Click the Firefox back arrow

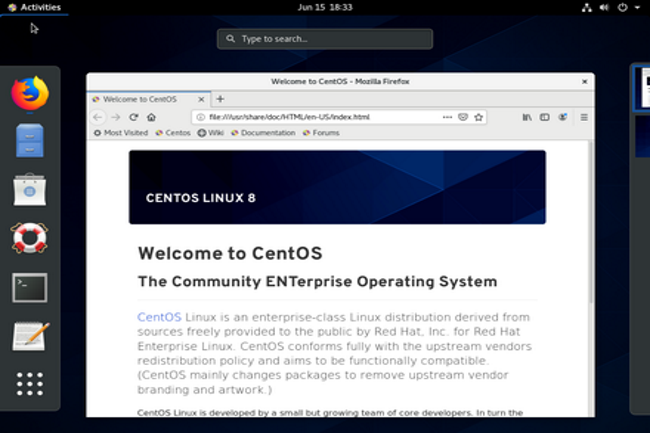point(97,117)
